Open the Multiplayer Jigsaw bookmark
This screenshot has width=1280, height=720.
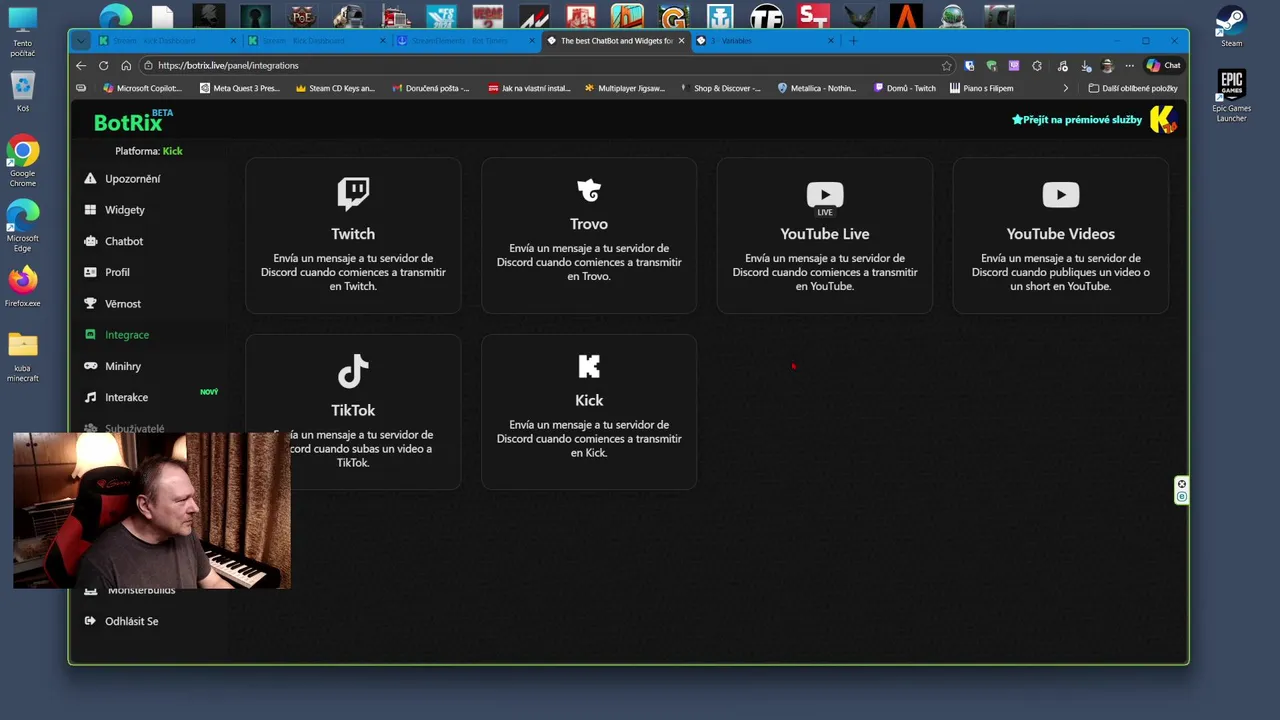625,88
